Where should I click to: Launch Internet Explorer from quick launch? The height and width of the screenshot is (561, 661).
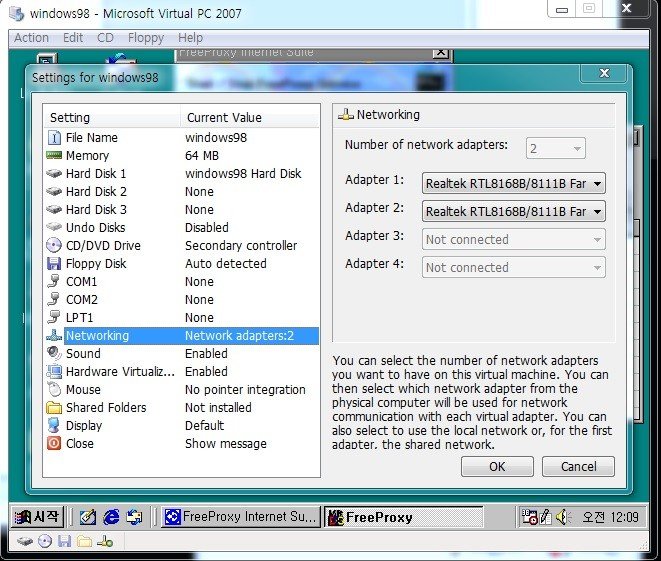111,517
